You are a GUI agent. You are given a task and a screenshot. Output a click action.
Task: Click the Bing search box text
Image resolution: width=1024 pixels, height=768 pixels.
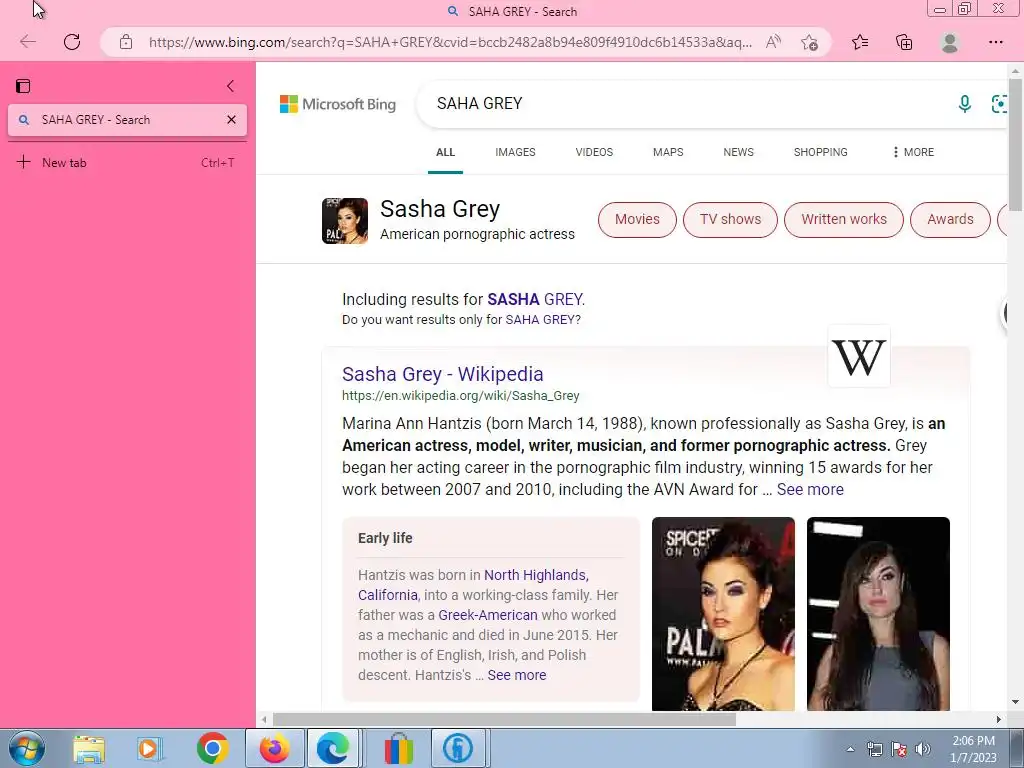coord(479,103)
